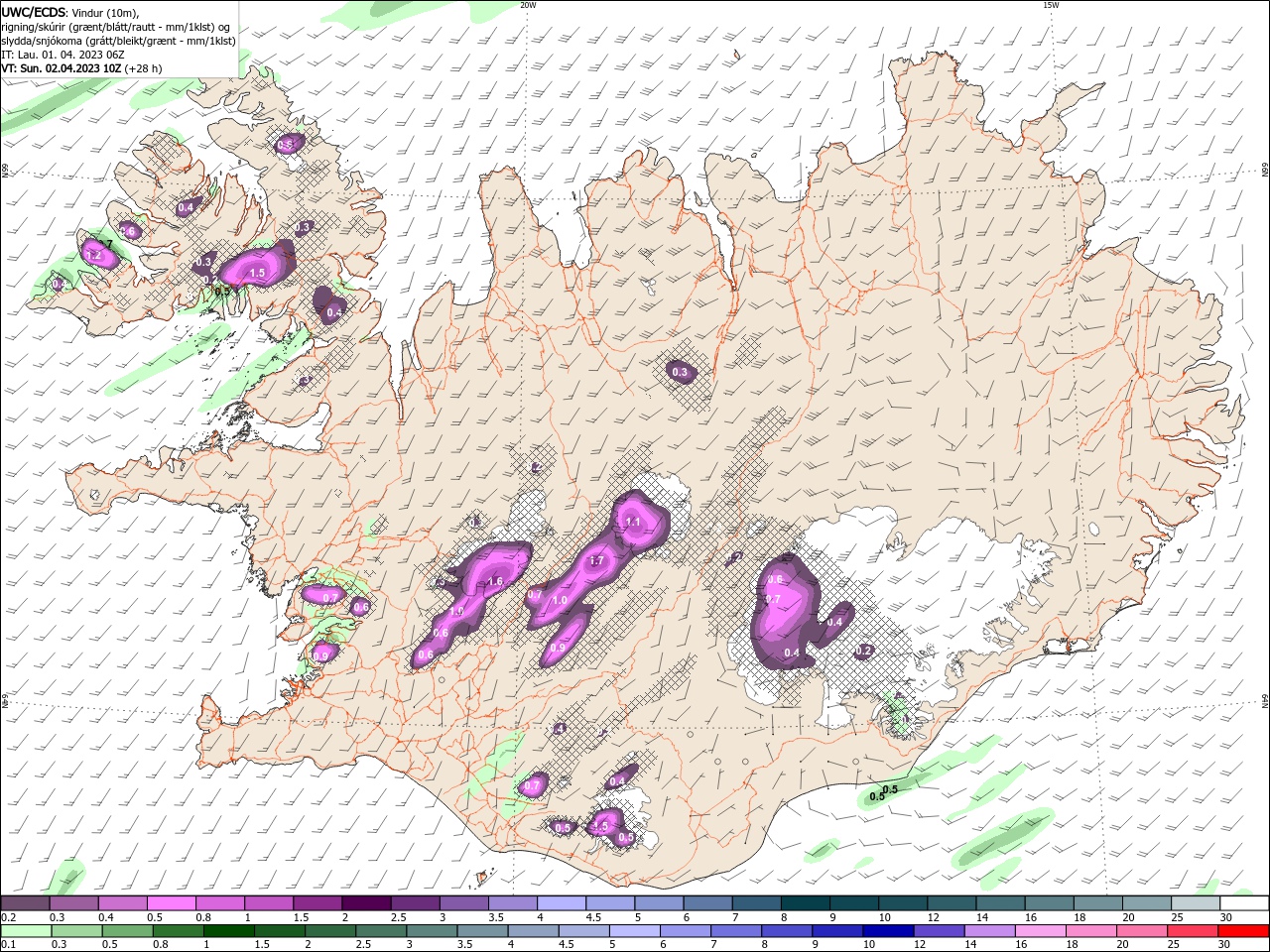This screenshot has height=952, width=1270.
Task: Click the medium green 0.5 swatch in lower legend
Action: [x=127, y=931]
